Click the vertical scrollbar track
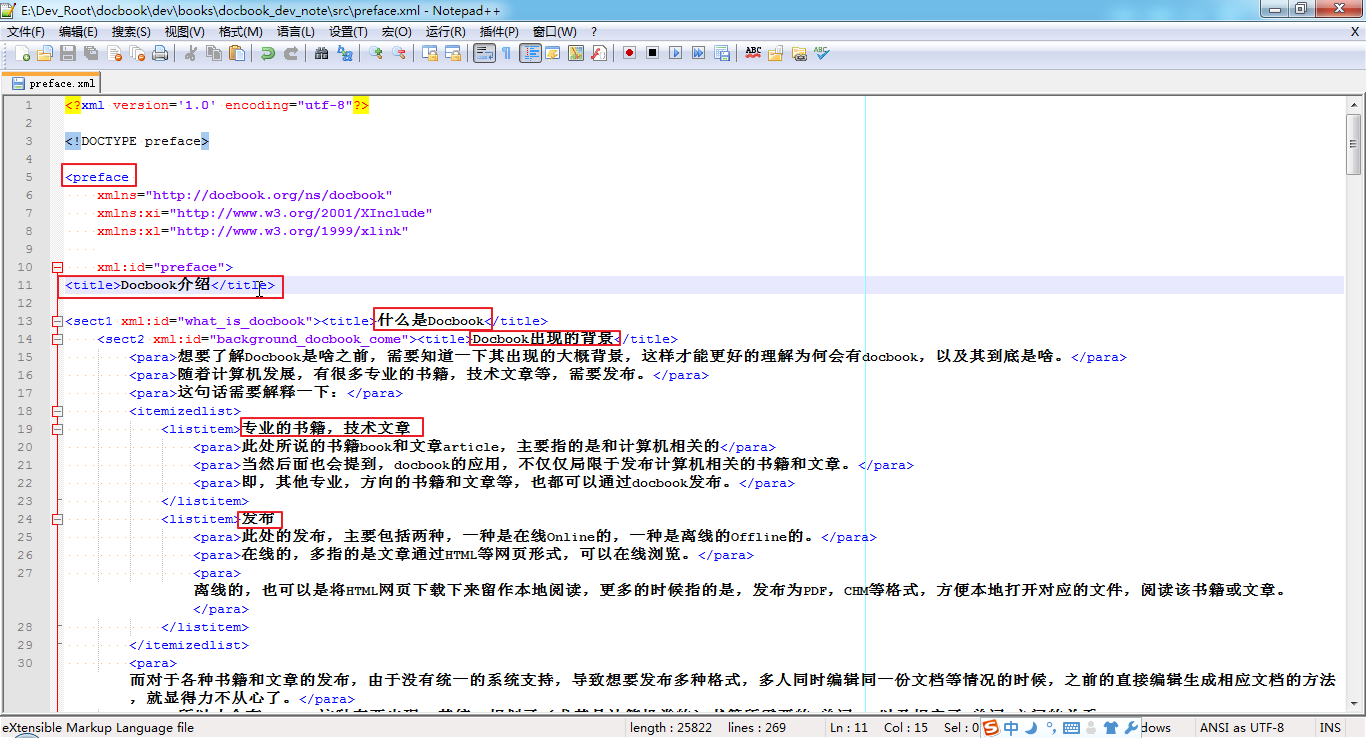The image size is (1366, 738). (x=1357, y=400)
